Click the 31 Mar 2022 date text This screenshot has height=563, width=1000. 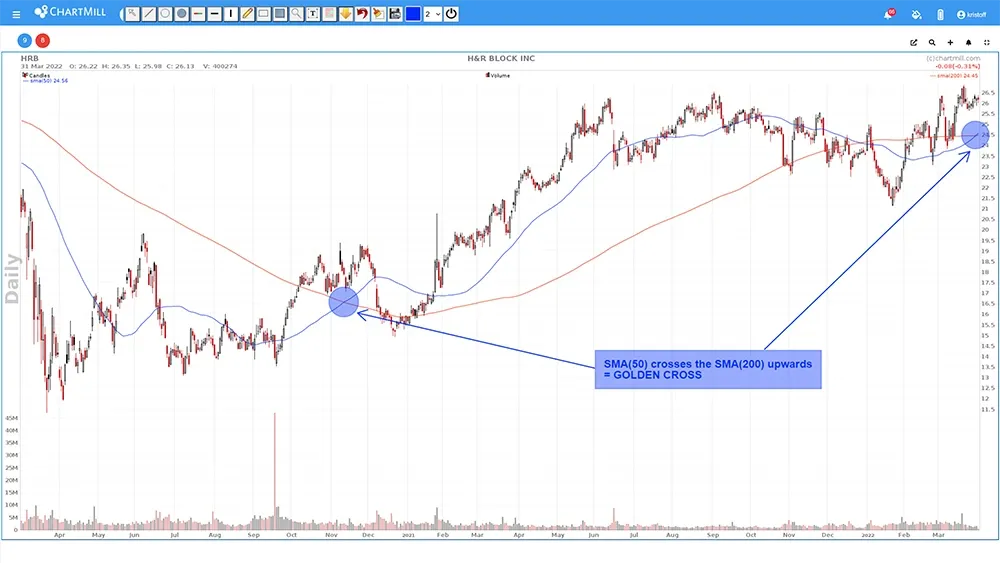tap(41, 66)
